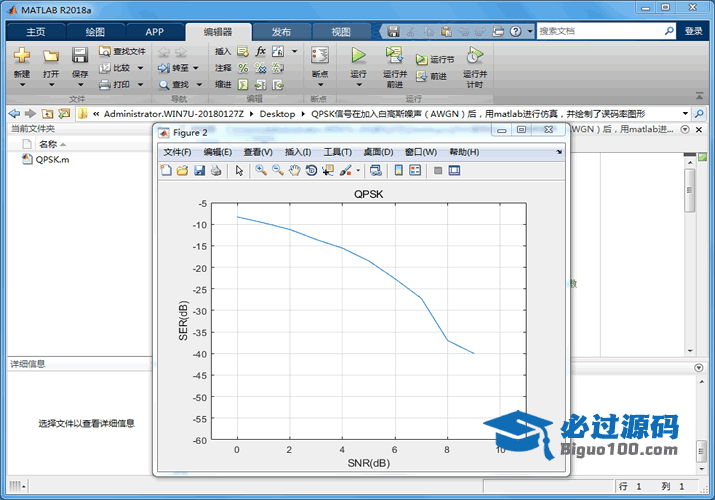Click the Run and Time icon
Image resolution: width=715 pixels, height=500 pixels.
coord(475,56)
